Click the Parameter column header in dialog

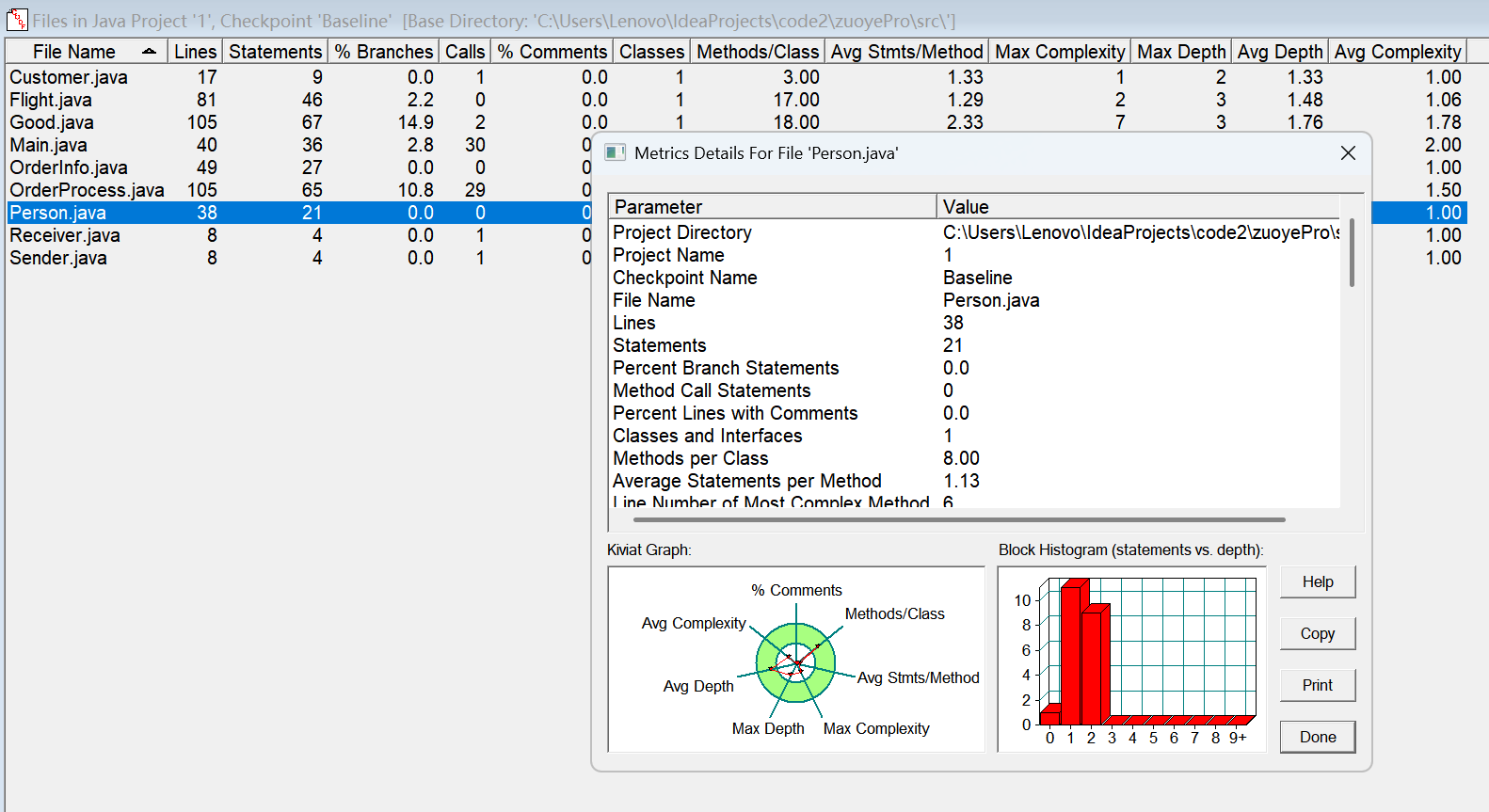click(x=773, y=207)
